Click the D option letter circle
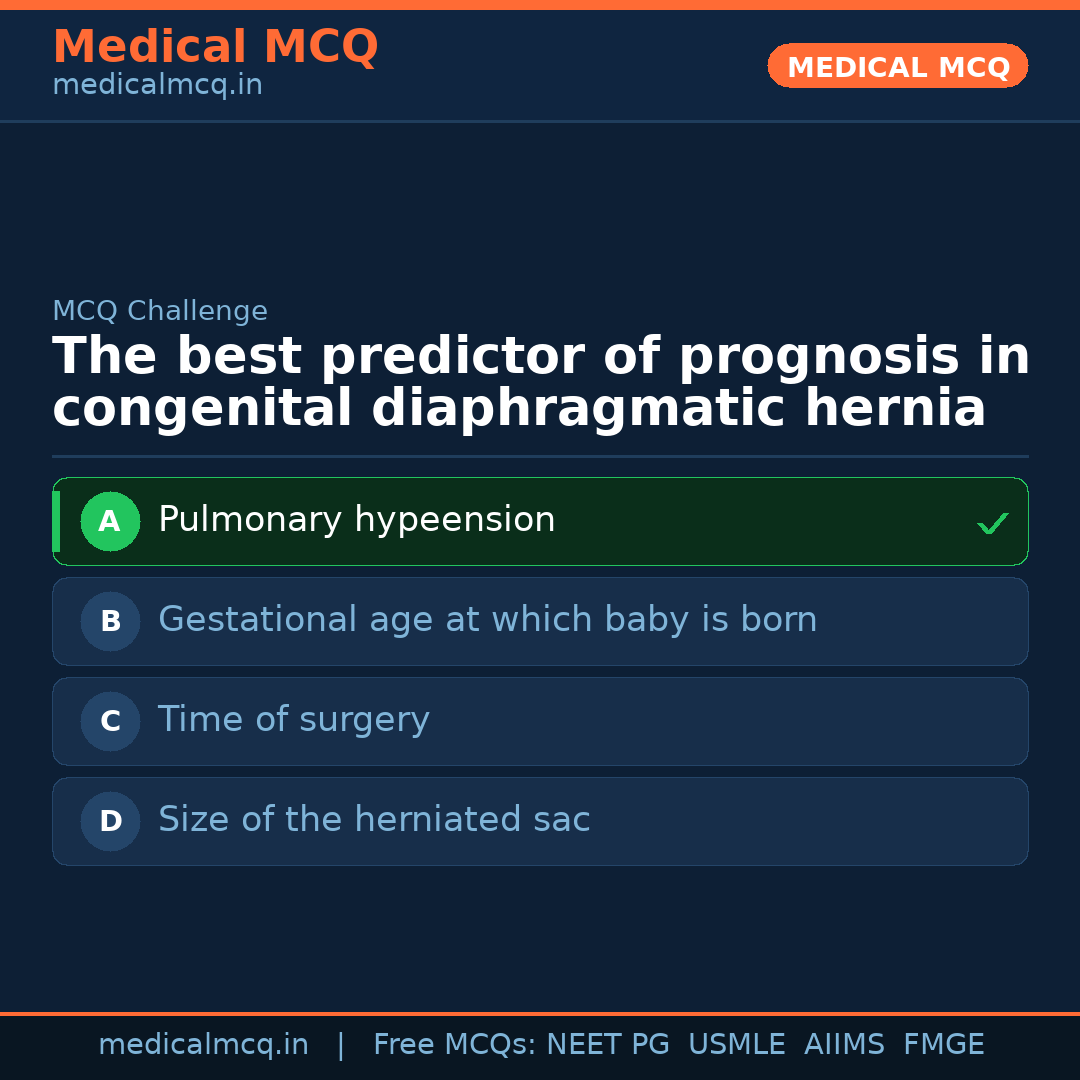This screenshot has width=1080, height=1080. pos(110,821)
